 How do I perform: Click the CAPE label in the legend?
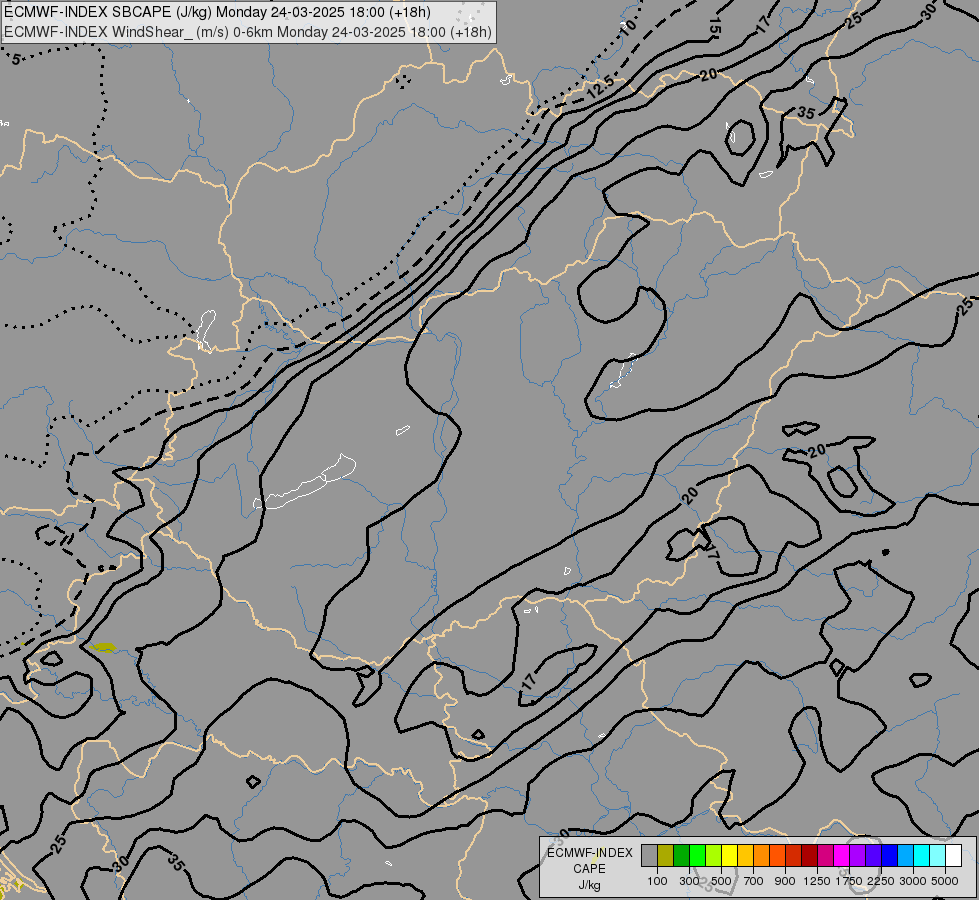point(589,869)
